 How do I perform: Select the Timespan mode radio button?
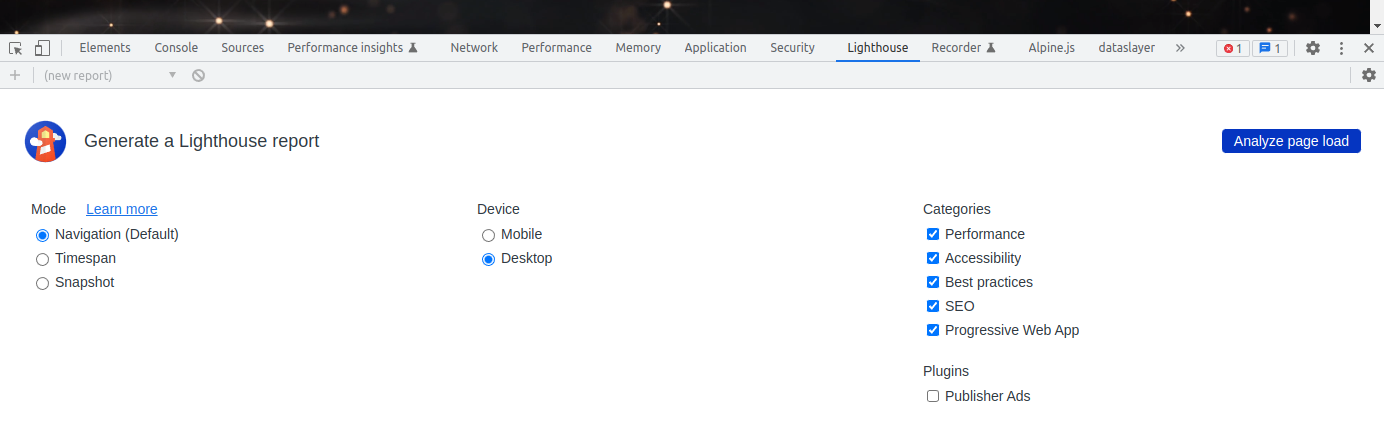(42, 259)
